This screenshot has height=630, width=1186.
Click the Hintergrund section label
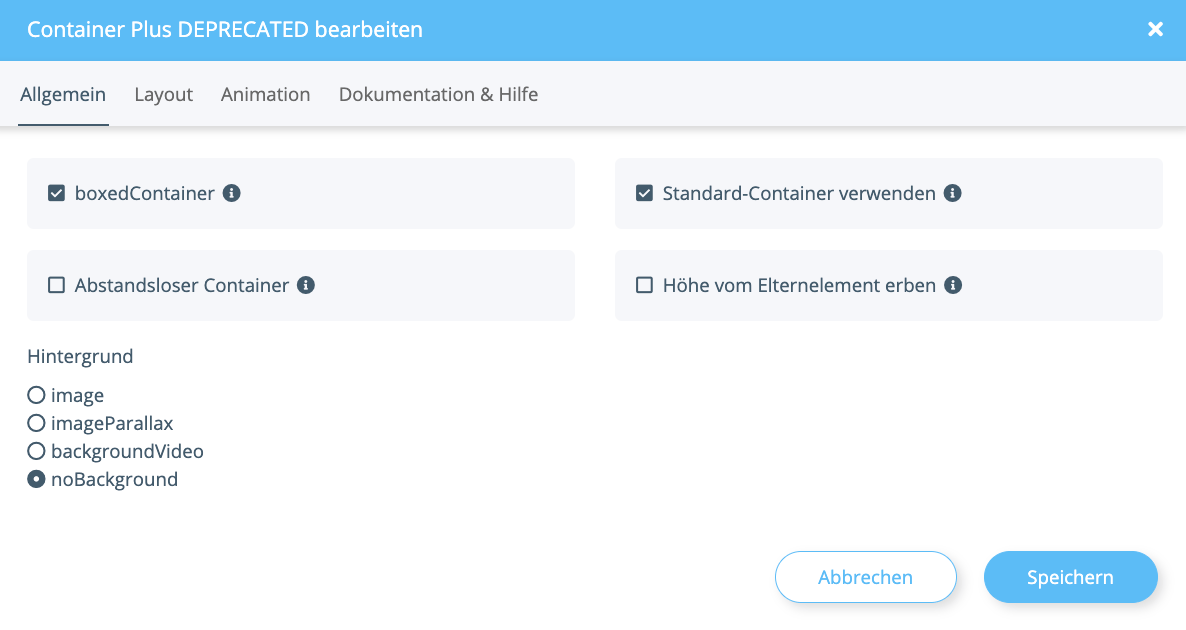coord(80,356)
